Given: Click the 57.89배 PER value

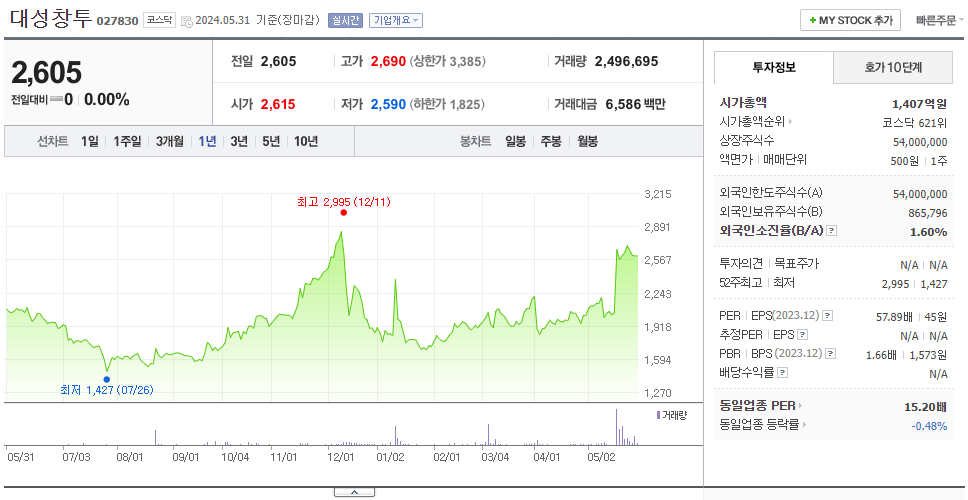Looking at the screenshot, I should 895,317.
